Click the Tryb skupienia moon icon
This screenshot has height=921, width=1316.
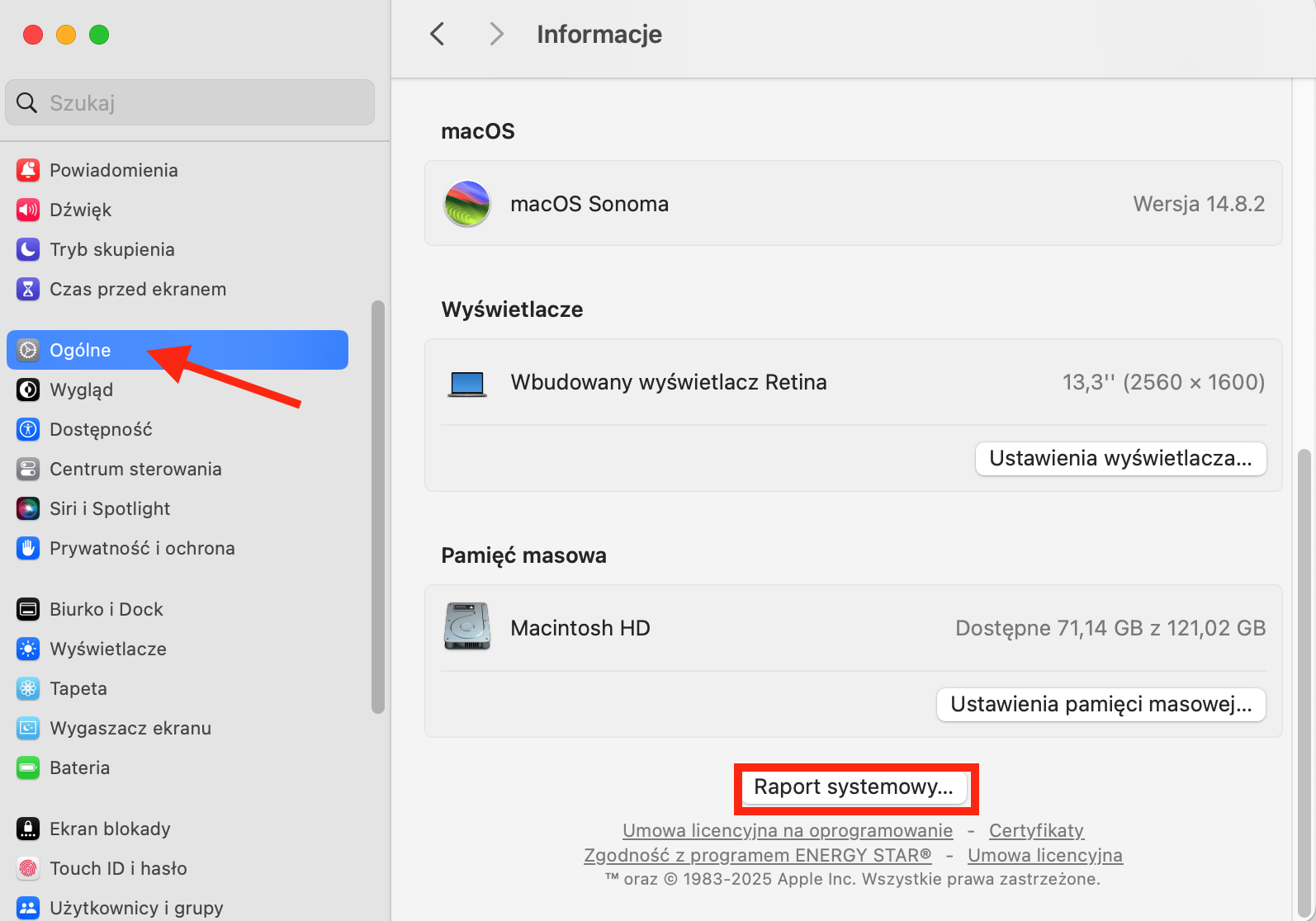[x=28, y=249]
